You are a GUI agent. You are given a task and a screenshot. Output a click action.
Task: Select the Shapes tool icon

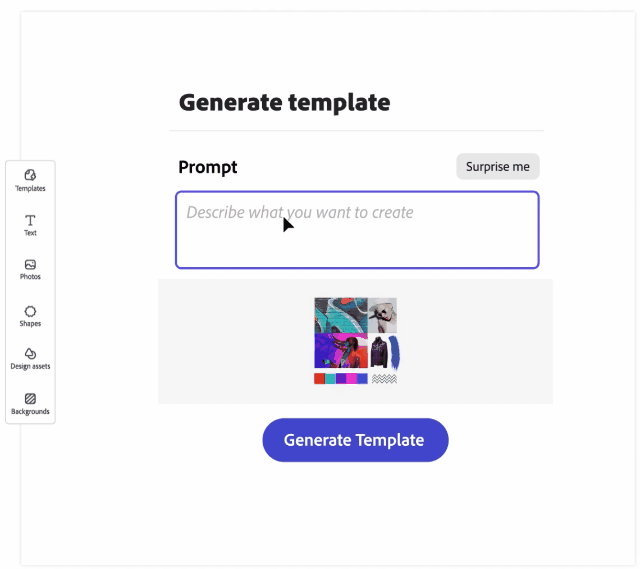click(30, 312)
